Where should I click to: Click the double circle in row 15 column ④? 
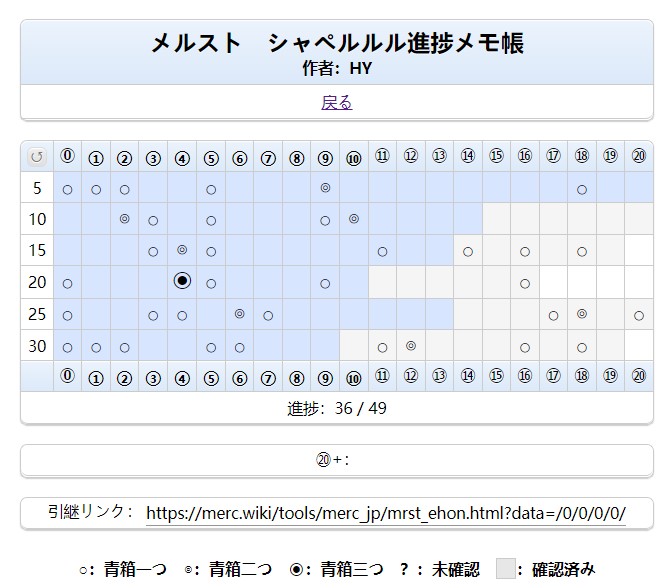click(182, 250)
